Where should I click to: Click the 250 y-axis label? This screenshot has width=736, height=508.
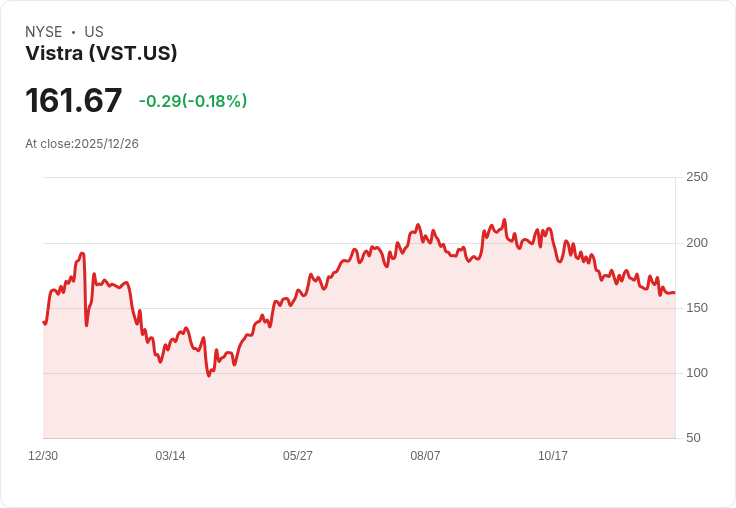point(697,177)
